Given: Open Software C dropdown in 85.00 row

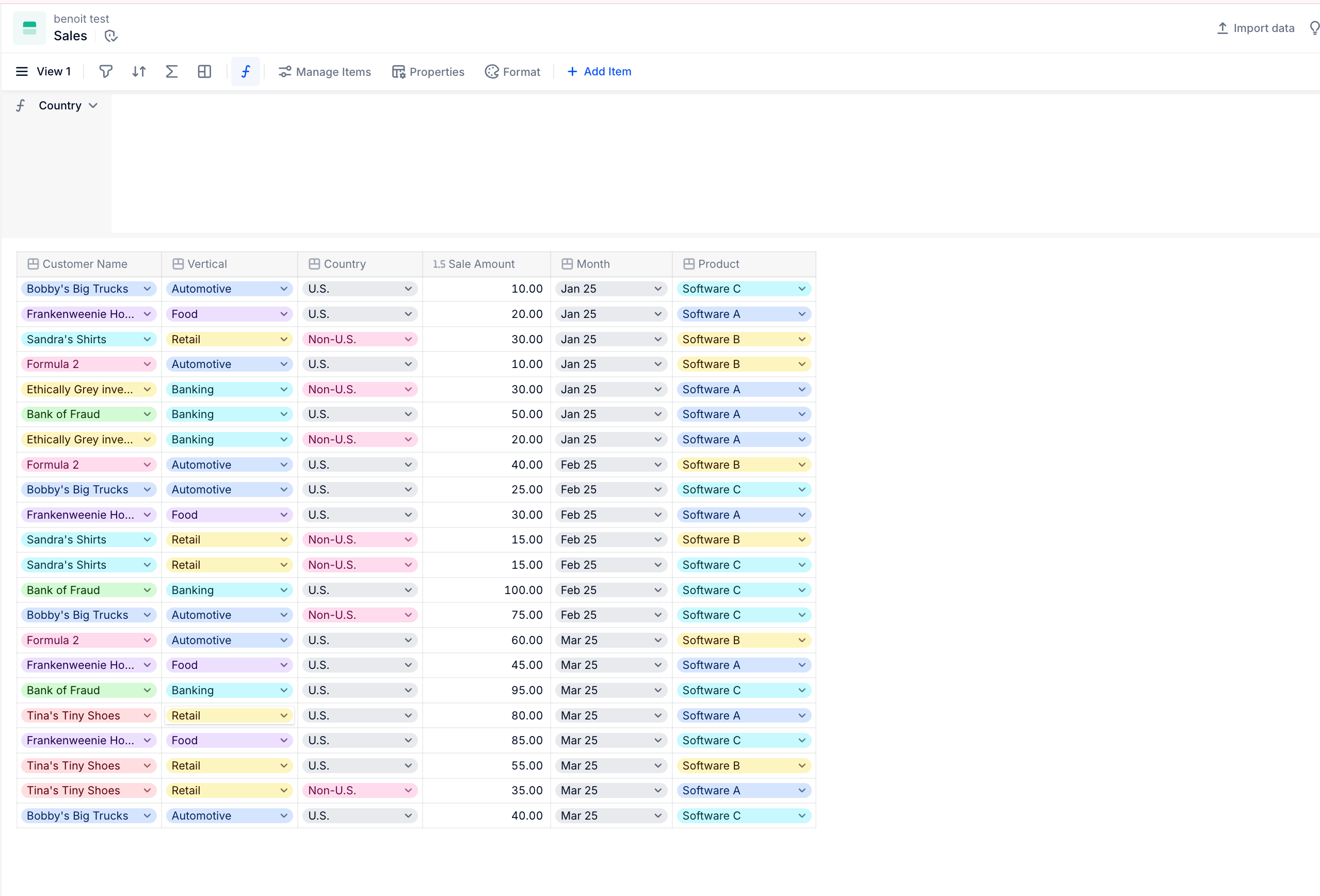Looking at the screenshot, I should [744, 741].
